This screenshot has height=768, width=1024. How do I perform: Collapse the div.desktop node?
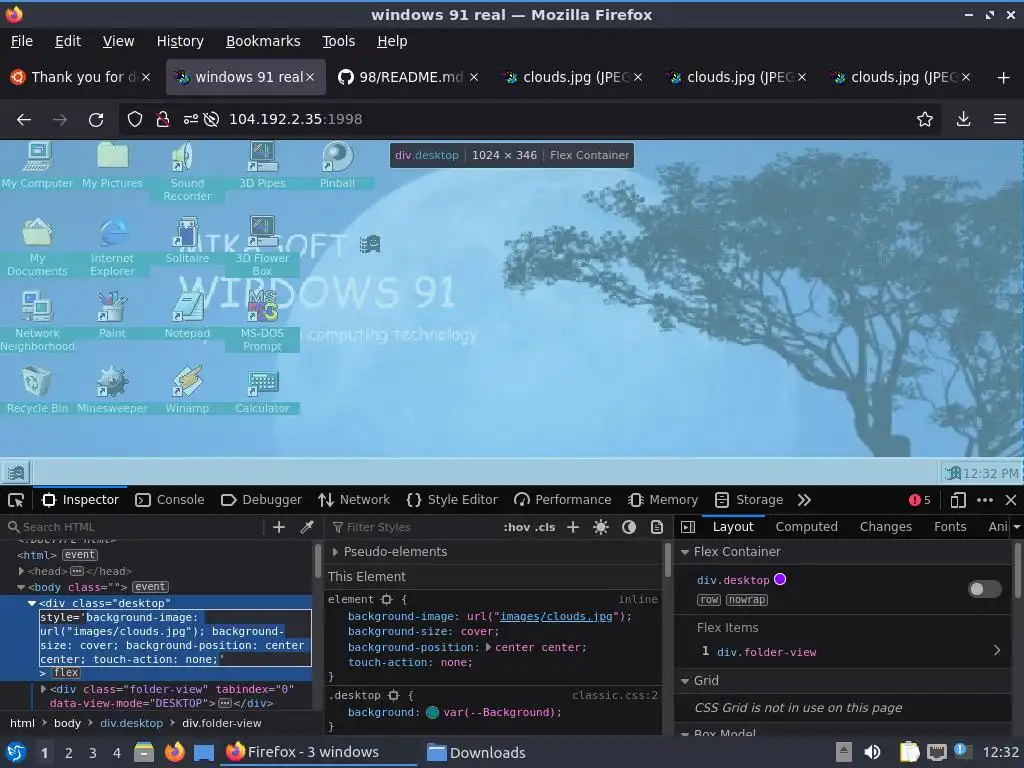pyautogui.click(x=31, y=603)
